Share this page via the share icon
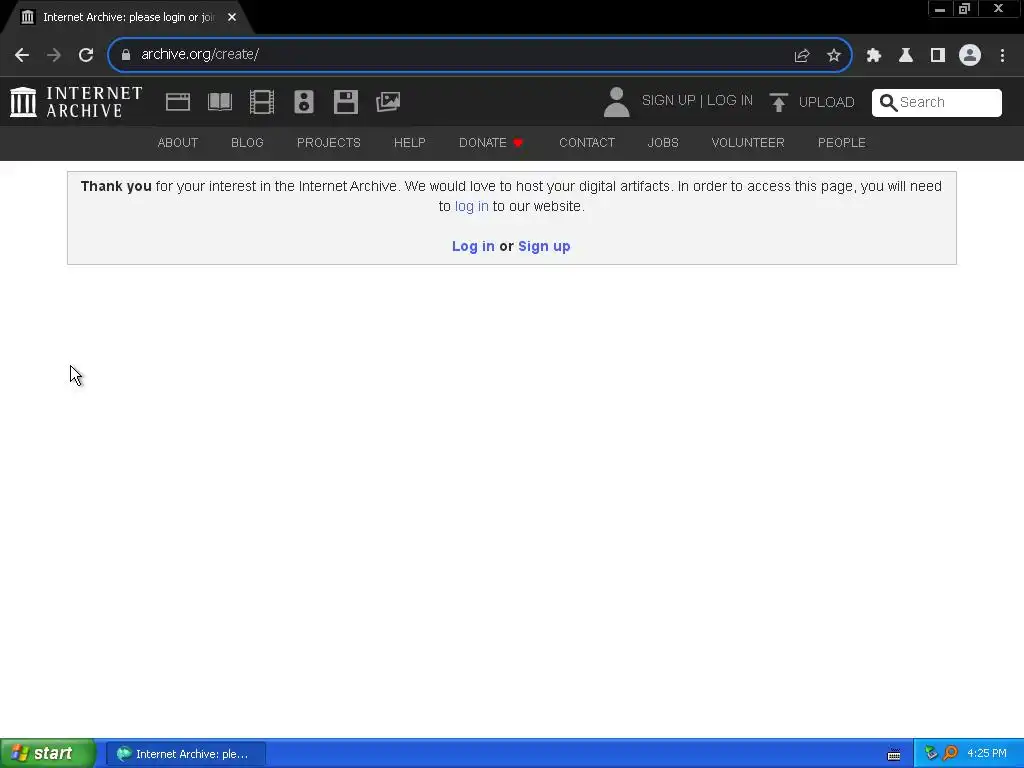 tap(802, 56)
